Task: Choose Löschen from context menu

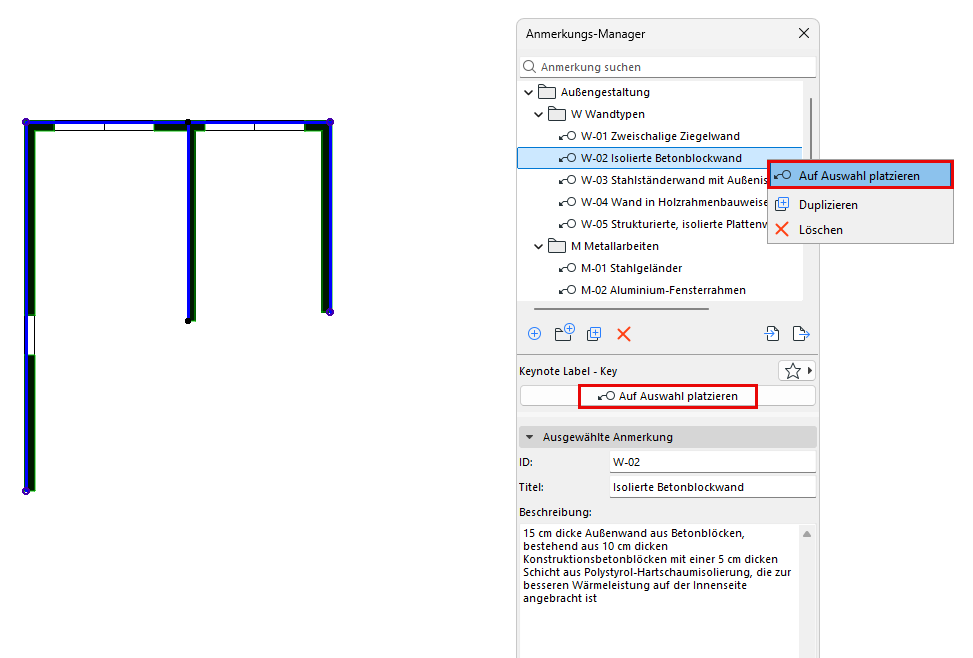Action: (860, 230)
